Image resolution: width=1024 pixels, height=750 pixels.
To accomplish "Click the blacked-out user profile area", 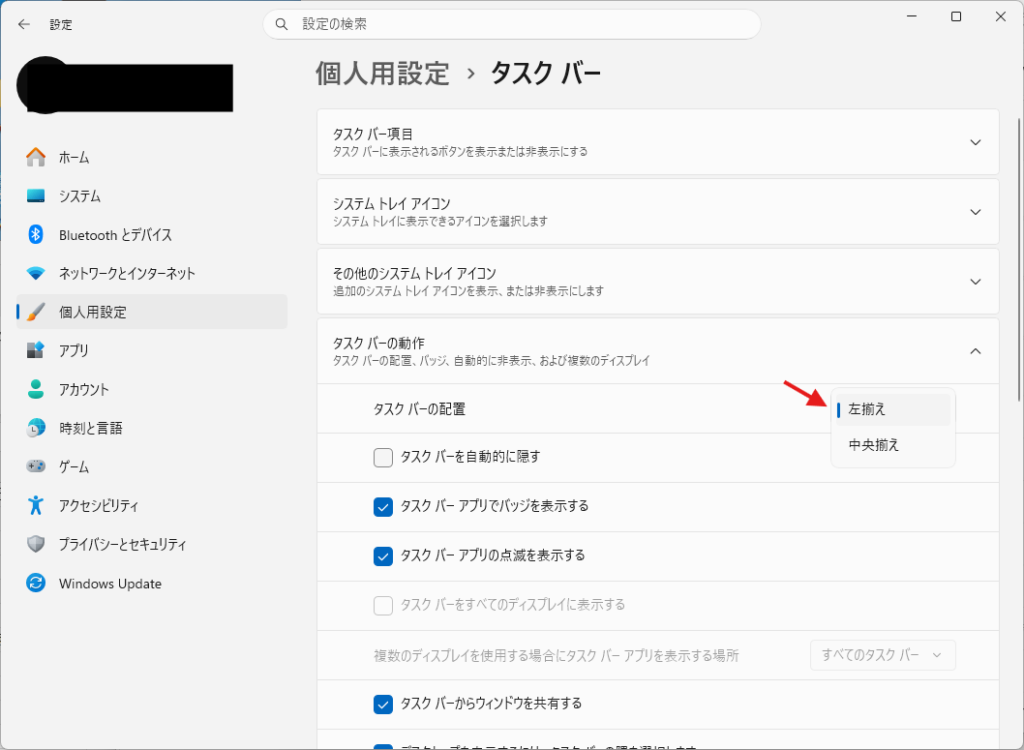I will (125, 86).
